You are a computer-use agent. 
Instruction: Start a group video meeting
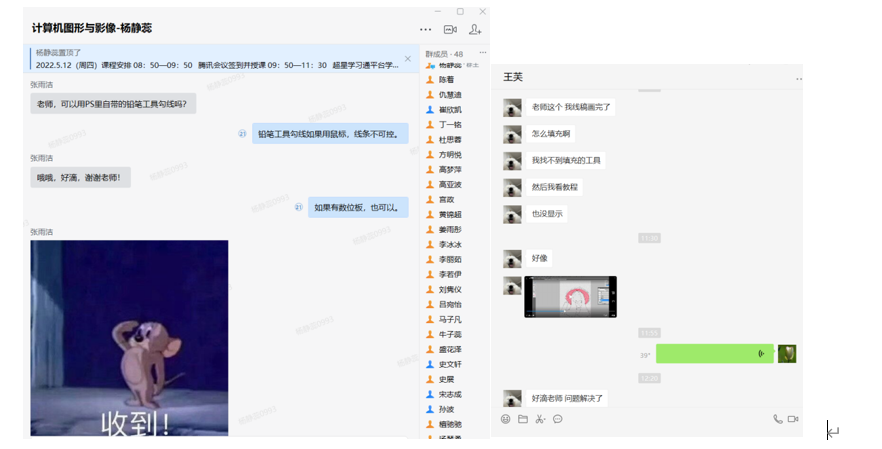[x=450, y=30]
